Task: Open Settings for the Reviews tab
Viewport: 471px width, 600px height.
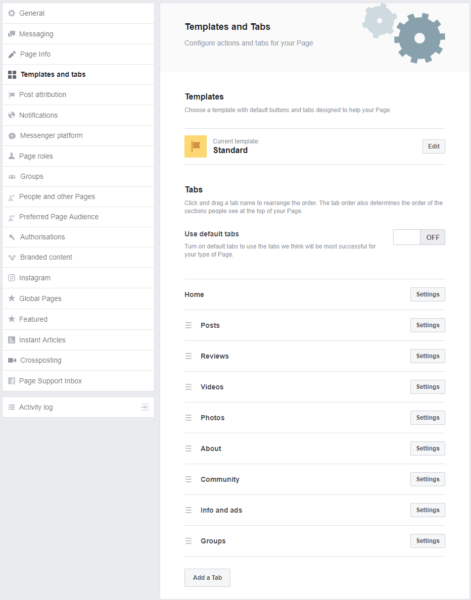Action: [x=427, y=356]
